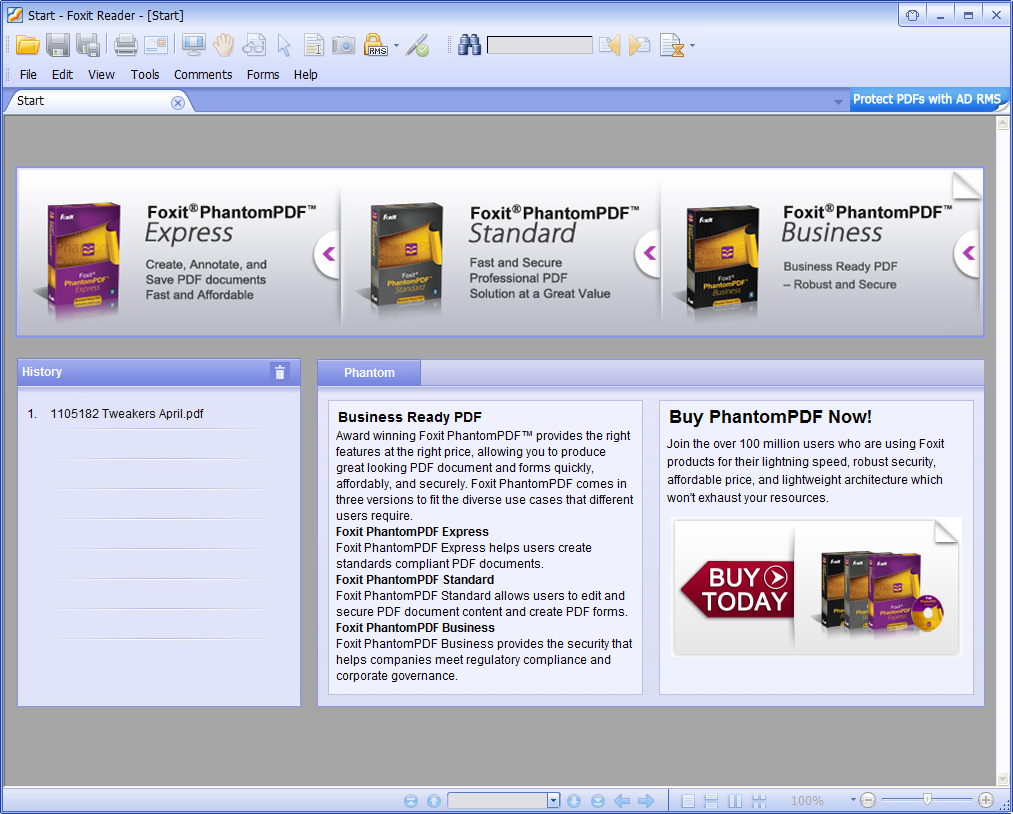Open the page number combo box
Viewport: 1013px width, 814px height.
pyautogui.click(x=503, y=801)
